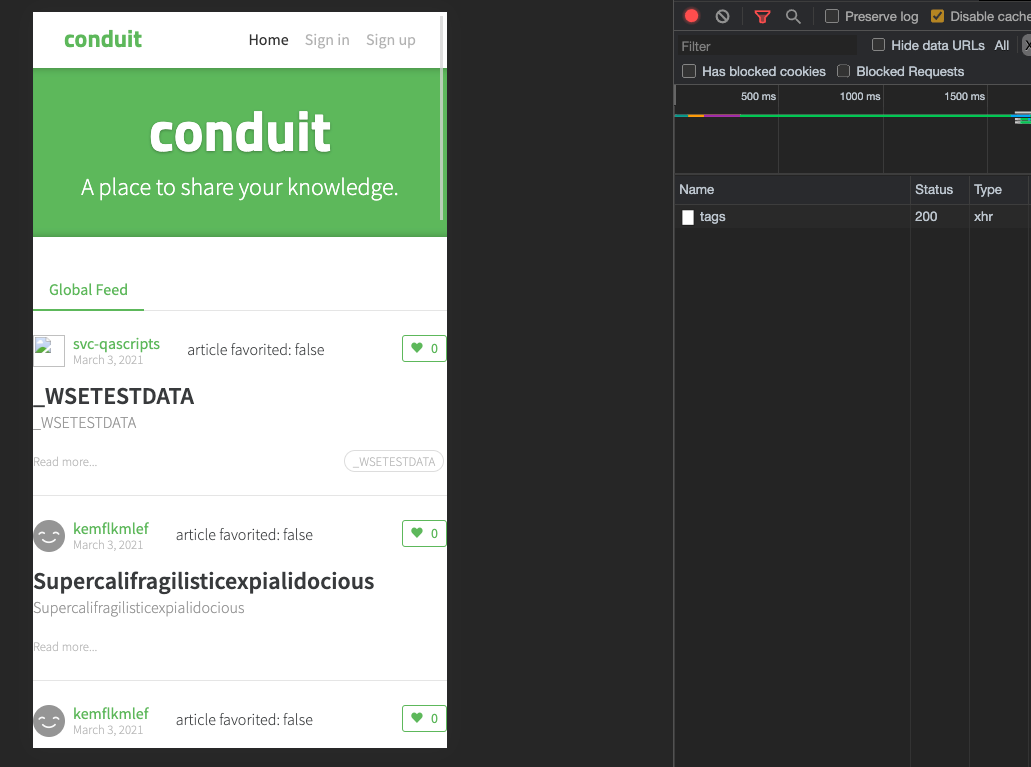Favorite the svc-qascripts article heart button

424,349
